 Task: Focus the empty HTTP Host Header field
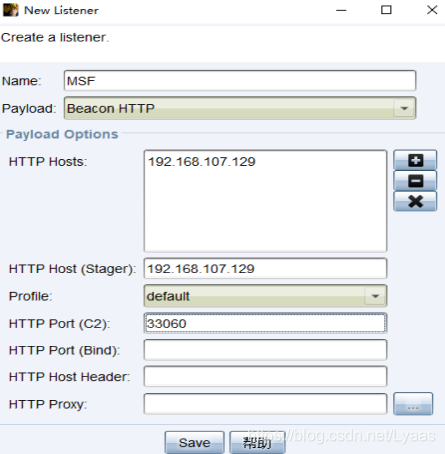pyautogui.click(x=265, y=377)
